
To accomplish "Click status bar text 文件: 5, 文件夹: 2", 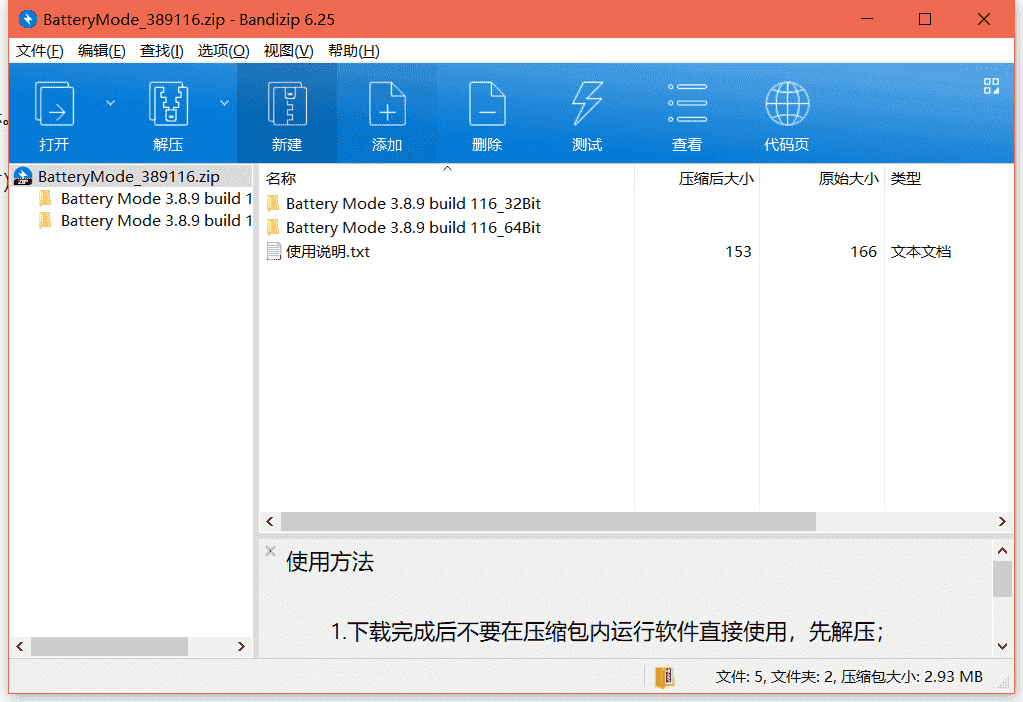I will tap(775, 677).
